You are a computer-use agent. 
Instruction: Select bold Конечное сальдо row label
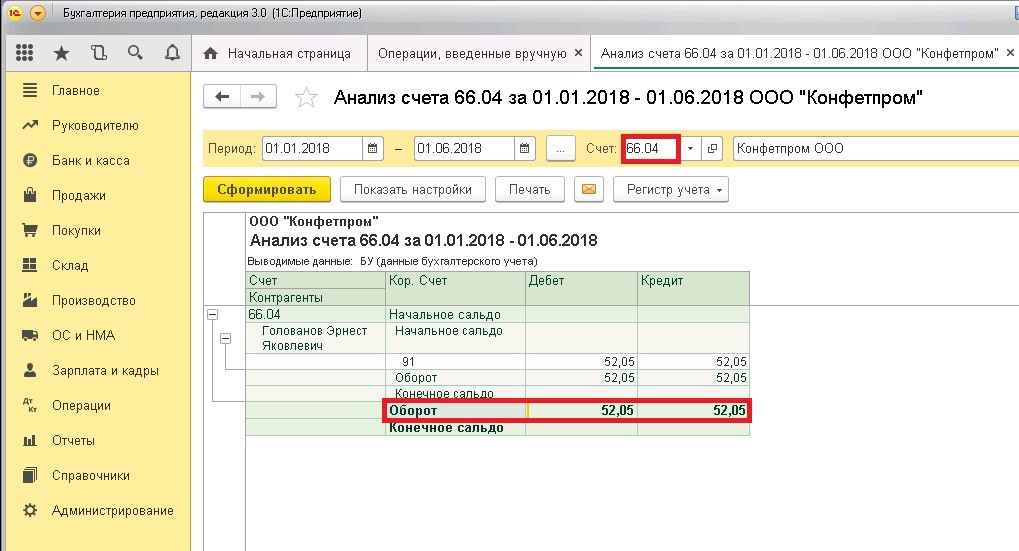point(446,428)
